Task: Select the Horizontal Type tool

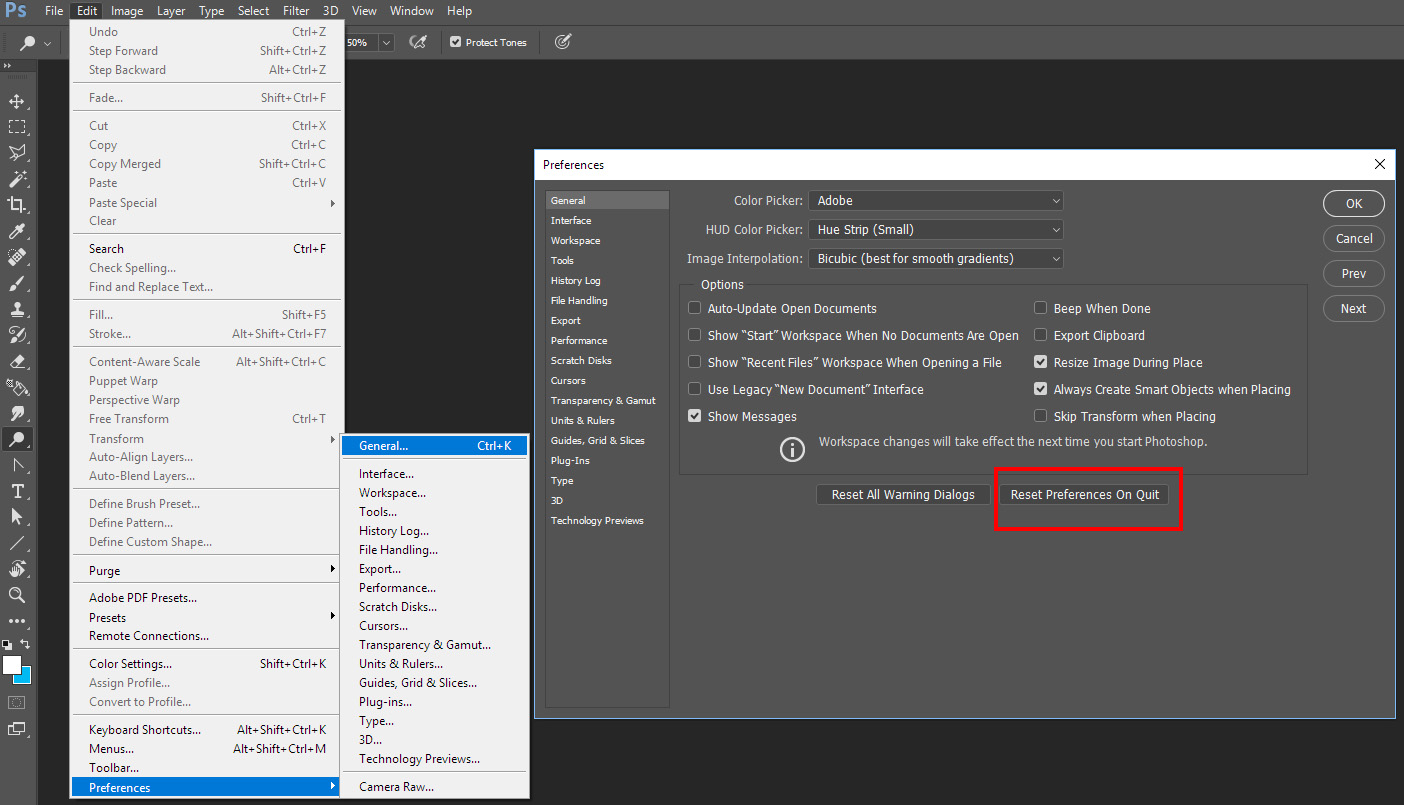Action: [x=18, y=490]
